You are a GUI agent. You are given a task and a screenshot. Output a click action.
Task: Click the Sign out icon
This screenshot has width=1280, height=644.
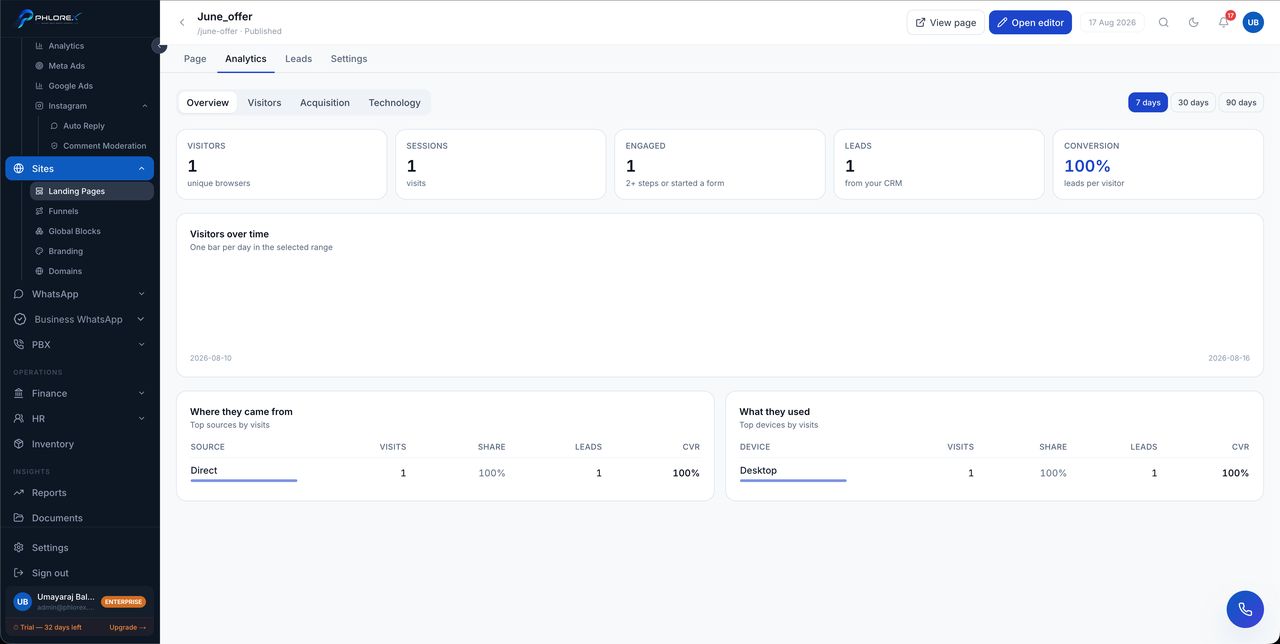[19, 573]
